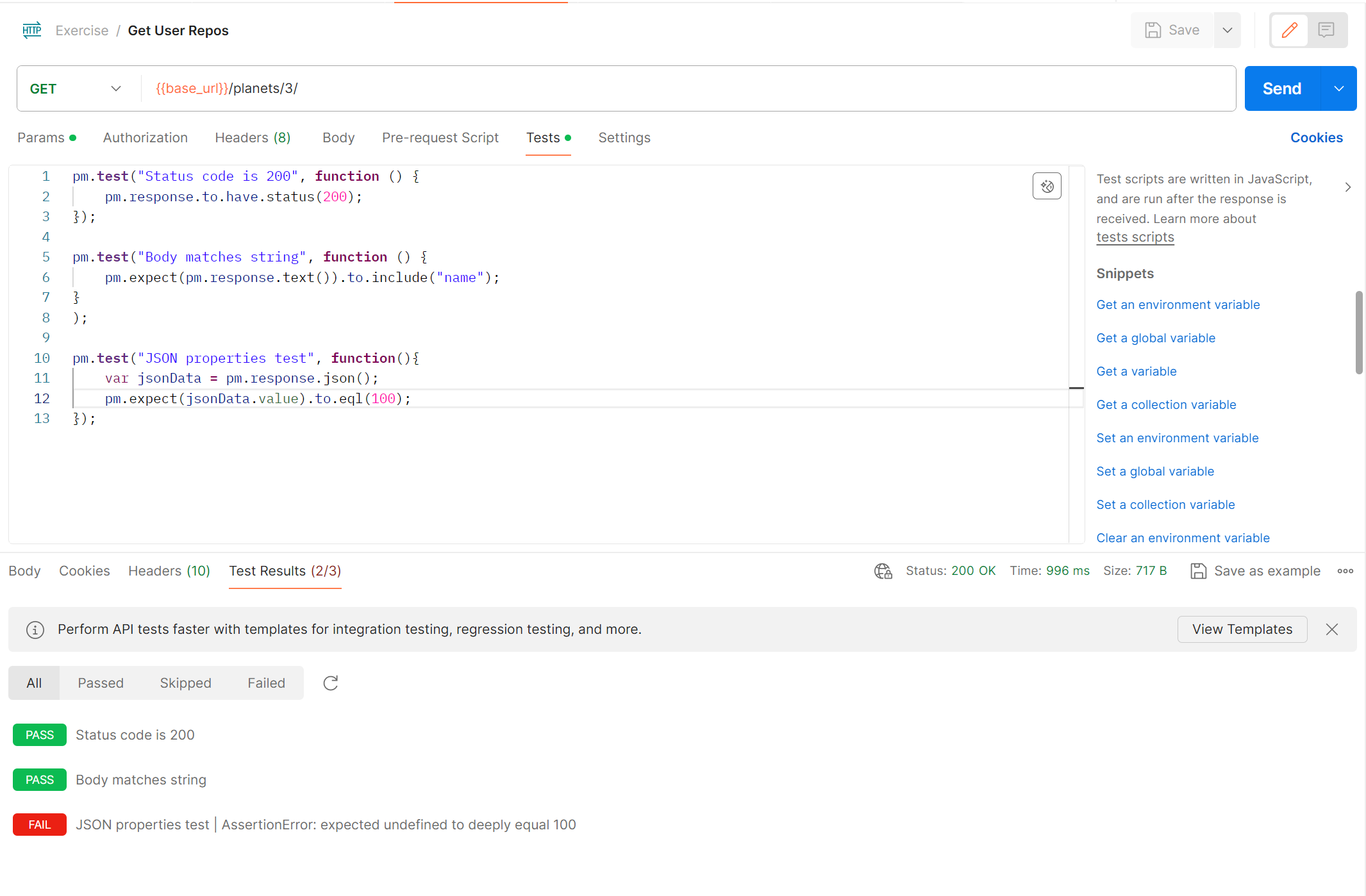The height and width of the screenshot is (896, 1366).
Task: Show only Skipped test results
Action: [x=185, y=683]
